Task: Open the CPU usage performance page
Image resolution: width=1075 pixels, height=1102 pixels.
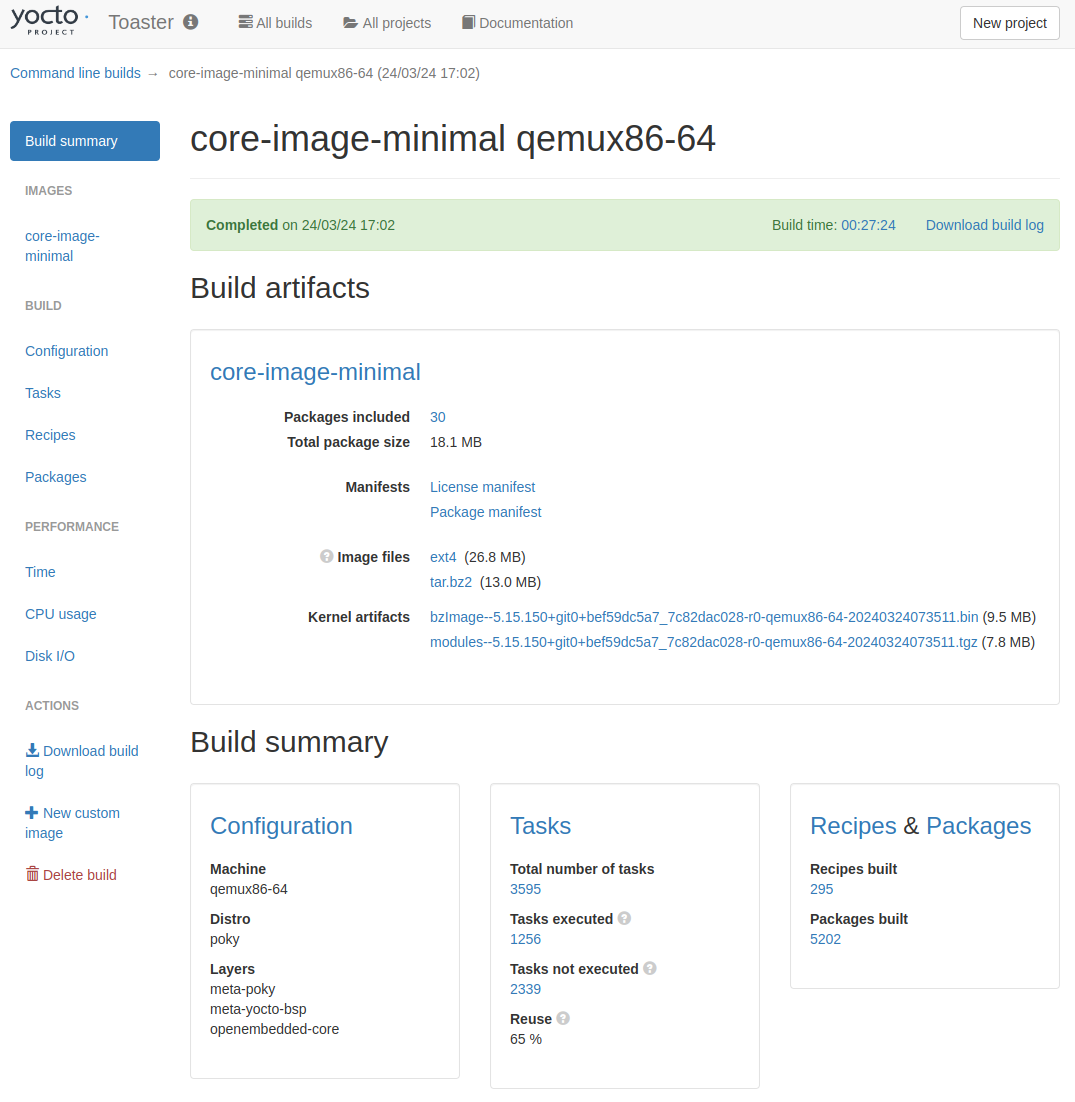Action: [x=61, y=614]
